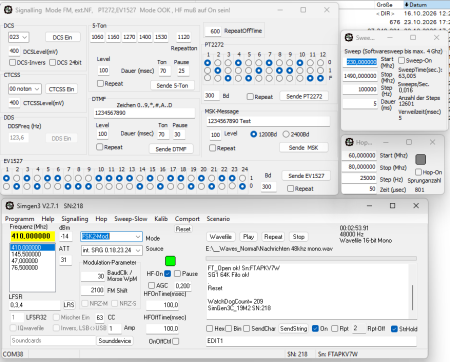Click the Play button

click(248, 237)
